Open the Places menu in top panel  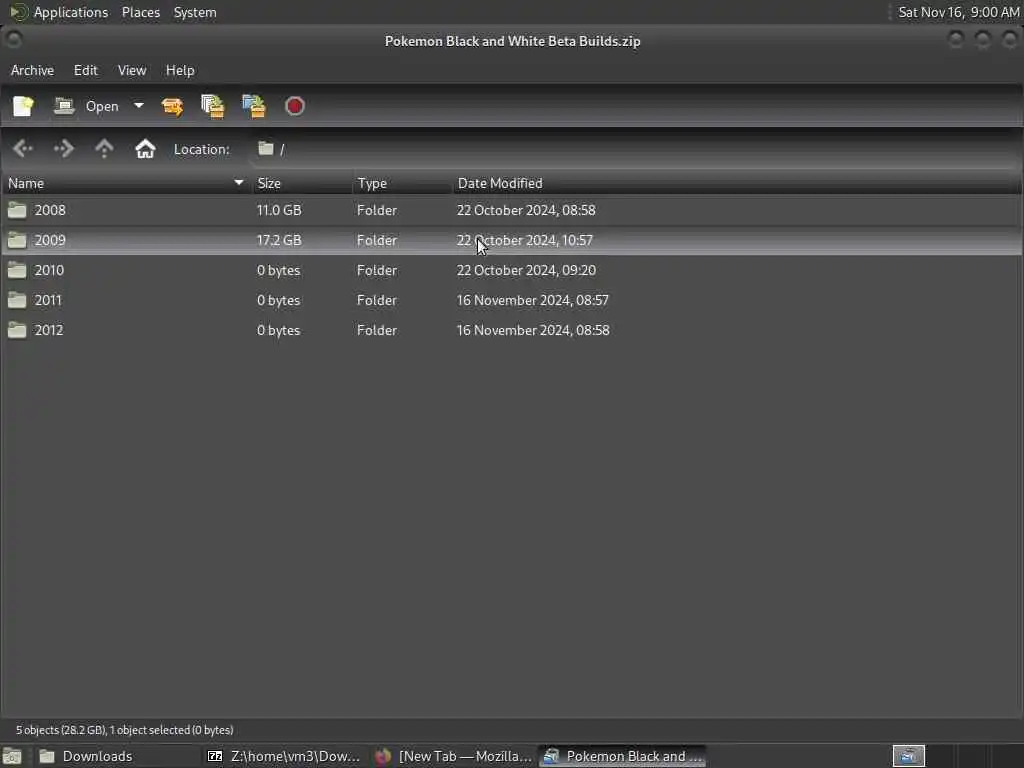click(141, 12)
